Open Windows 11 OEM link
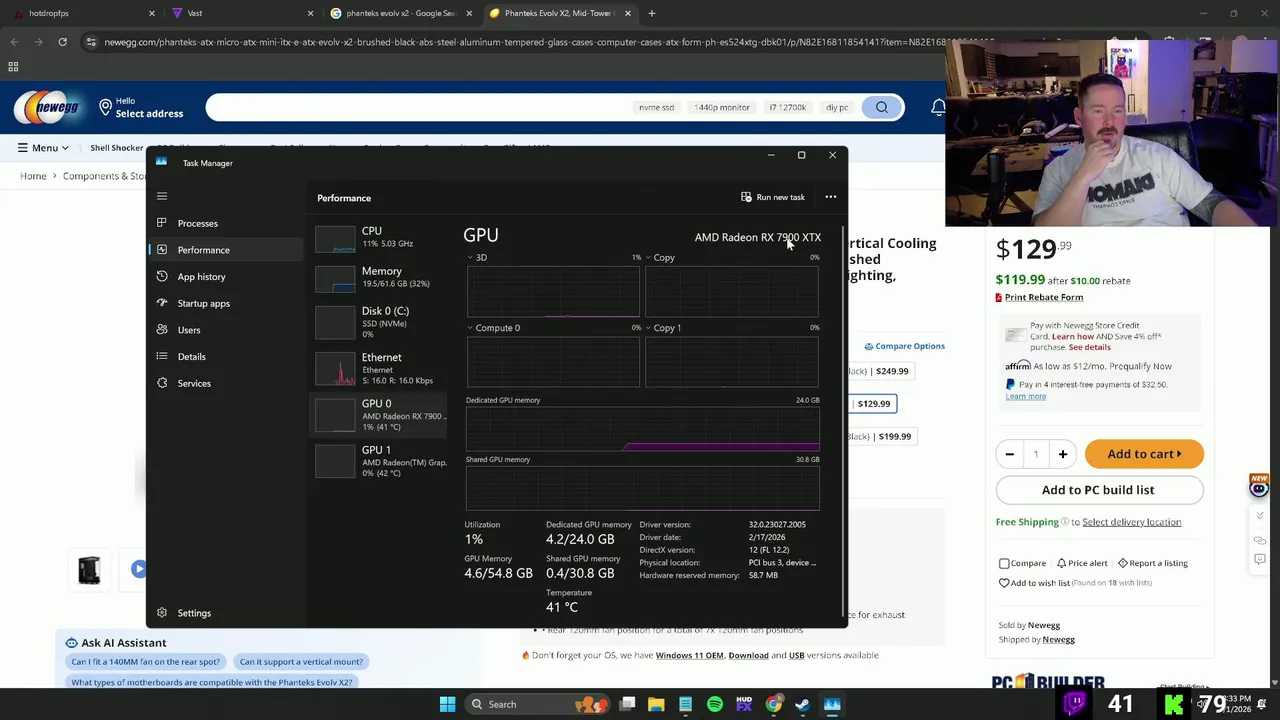This screenshot has height=720, width=1280. 689,655
